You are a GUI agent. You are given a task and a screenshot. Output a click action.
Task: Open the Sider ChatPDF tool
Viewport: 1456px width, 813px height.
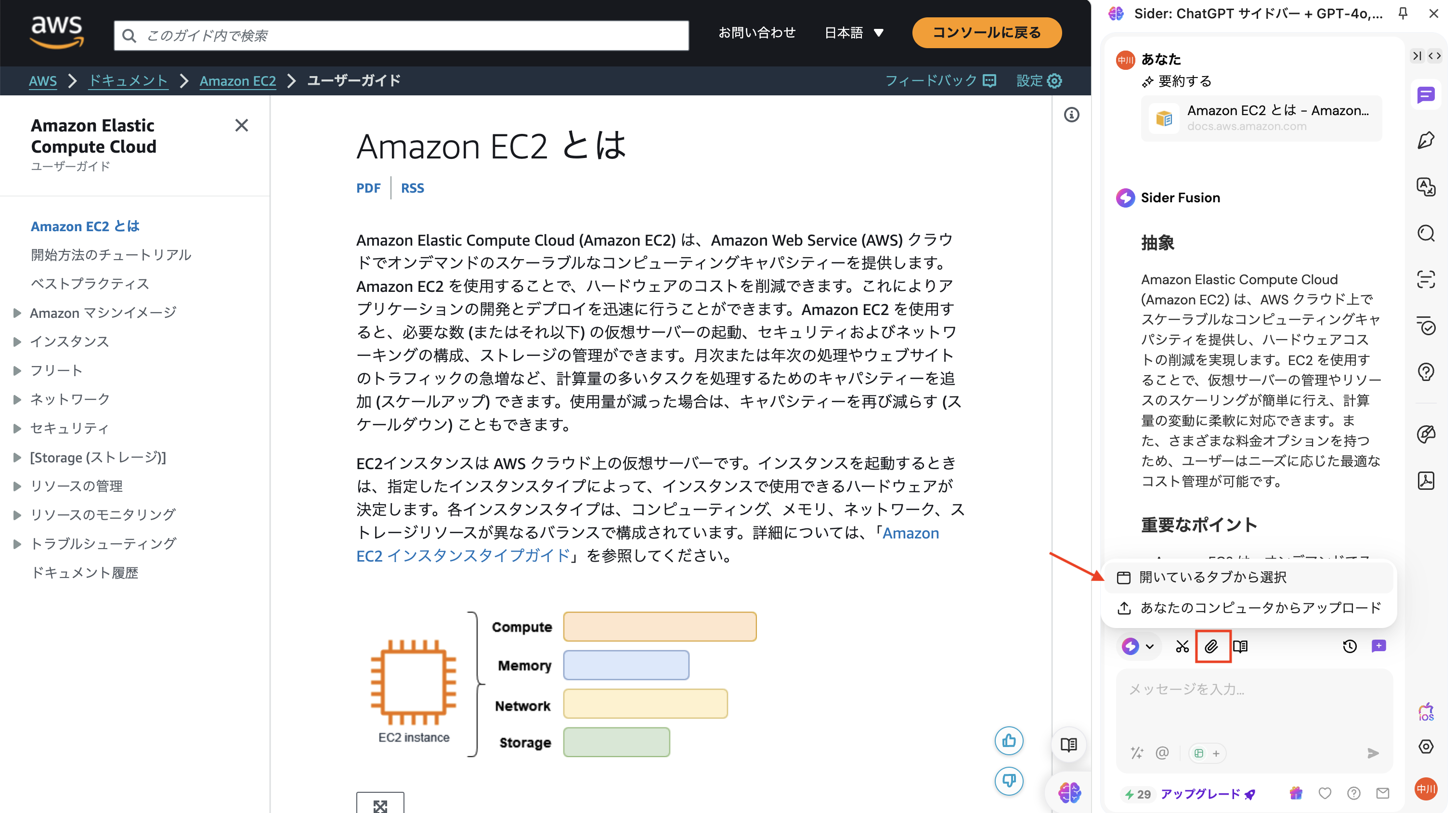[1426, 481]
